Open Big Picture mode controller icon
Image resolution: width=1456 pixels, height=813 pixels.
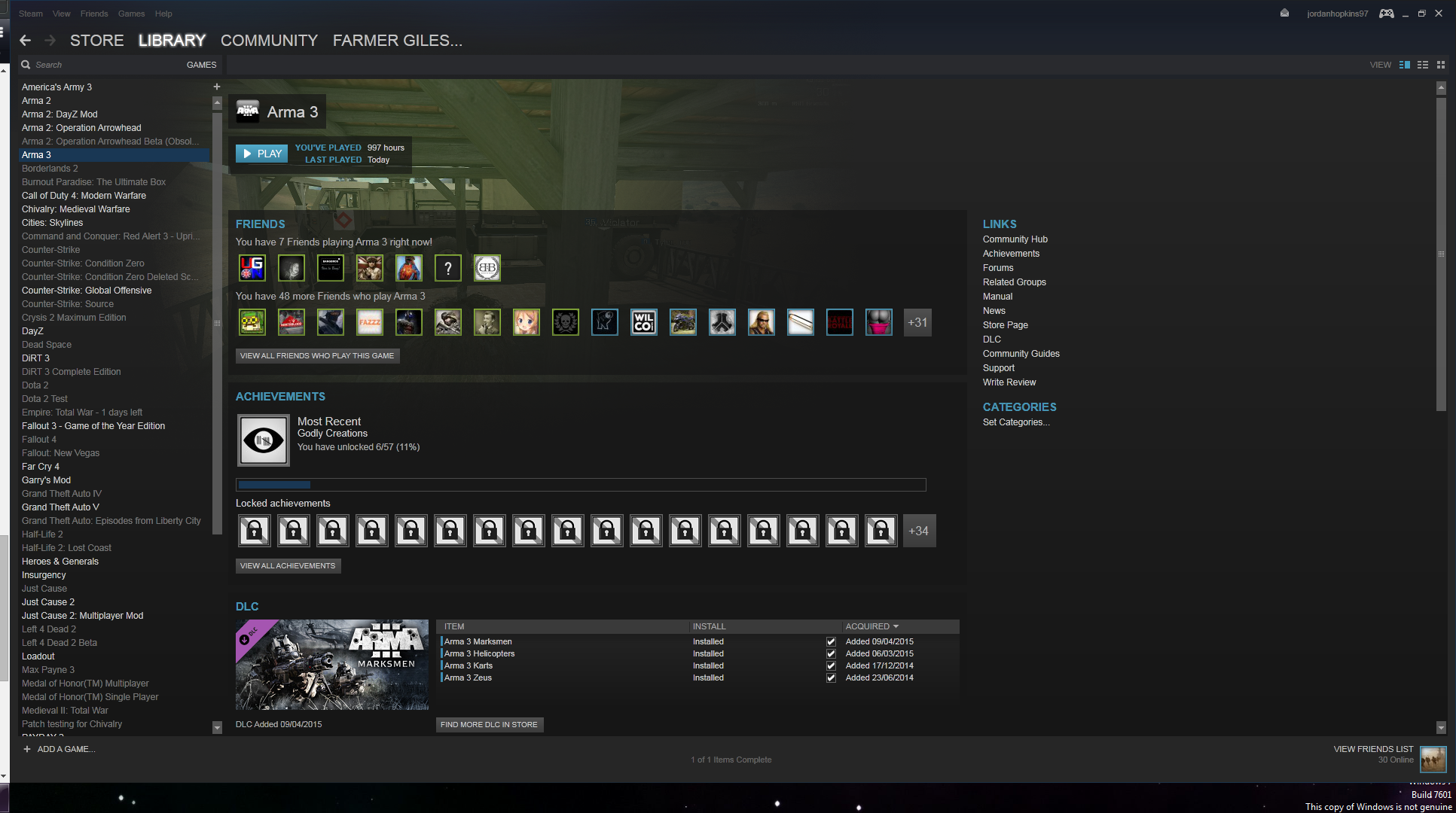coord(1386,14)
